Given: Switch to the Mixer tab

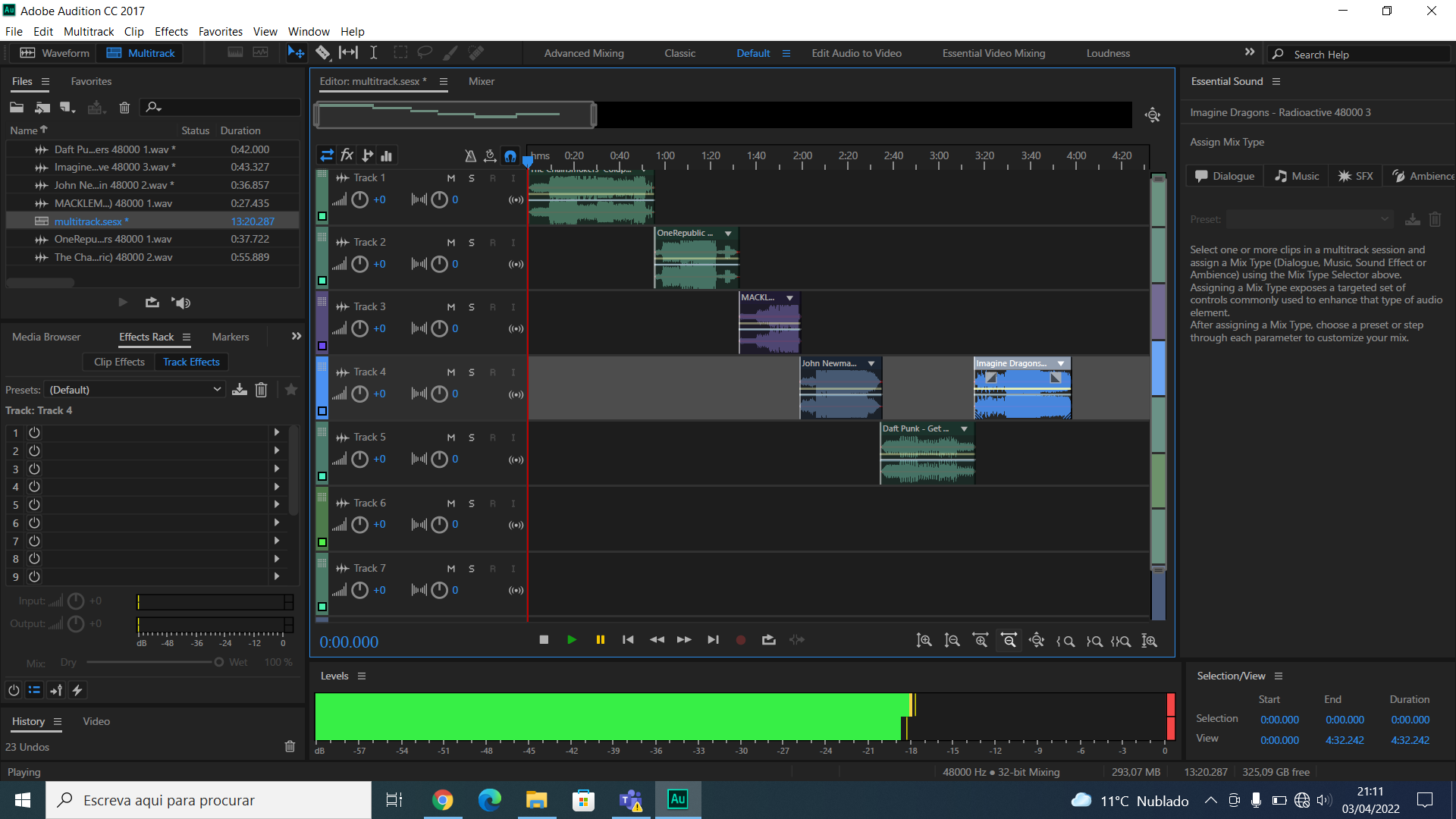Looking at the screenshot, I should tap(481, 81).
